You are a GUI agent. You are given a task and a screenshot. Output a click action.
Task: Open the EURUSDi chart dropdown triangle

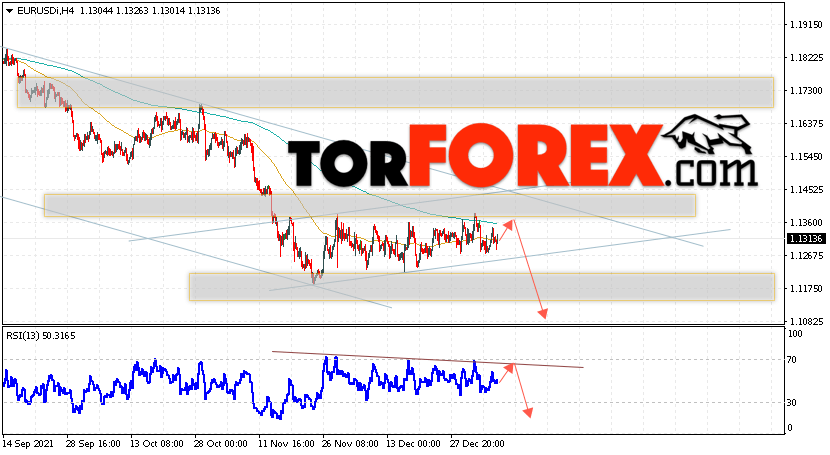click(10, 11)
